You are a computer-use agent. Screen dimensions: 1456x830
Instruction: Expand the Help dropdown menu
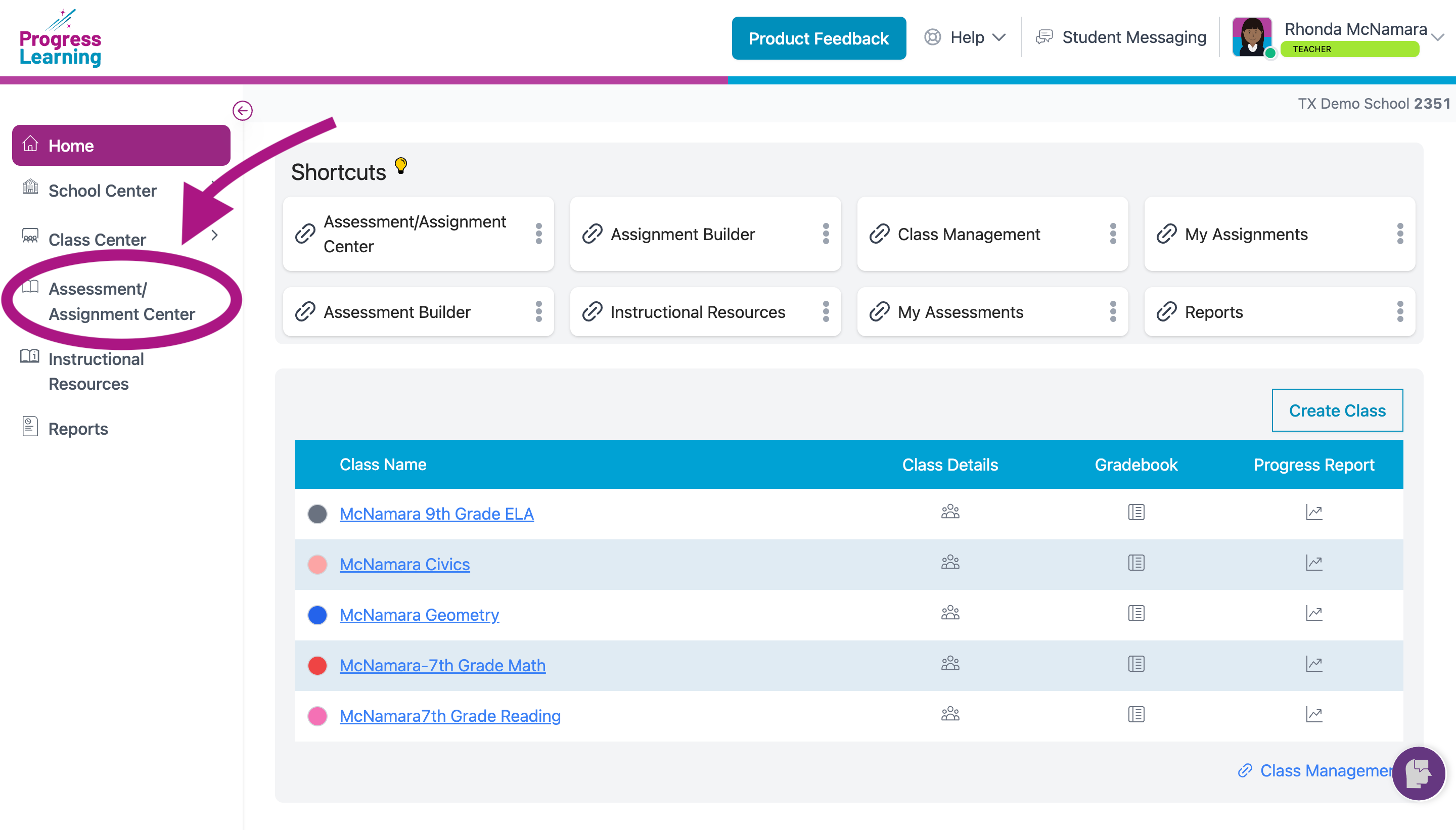pyautogui.click(x=965, y=37)
